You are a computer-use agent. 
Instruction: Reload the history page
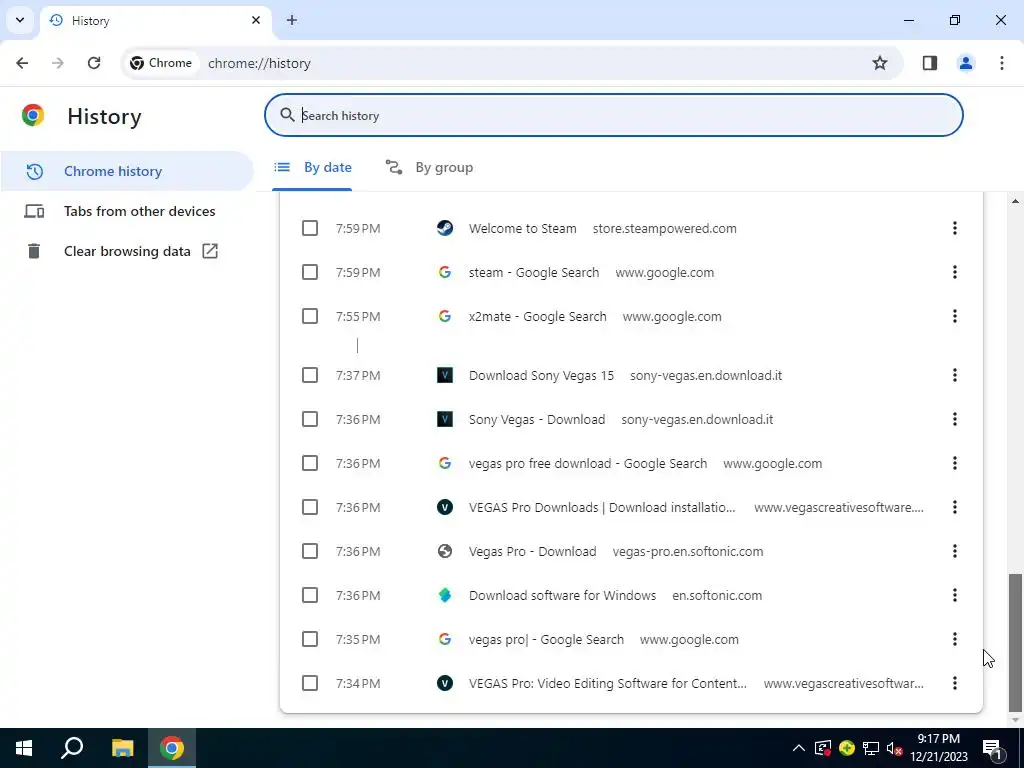(94, 63)
